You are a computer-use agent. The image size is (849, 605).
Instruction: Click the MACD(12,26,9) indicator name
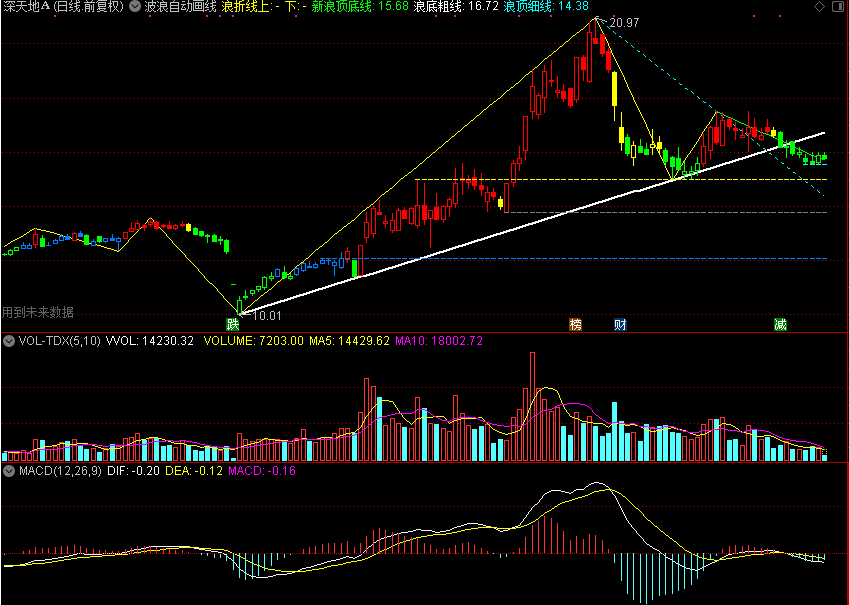[x=60, y=471]
